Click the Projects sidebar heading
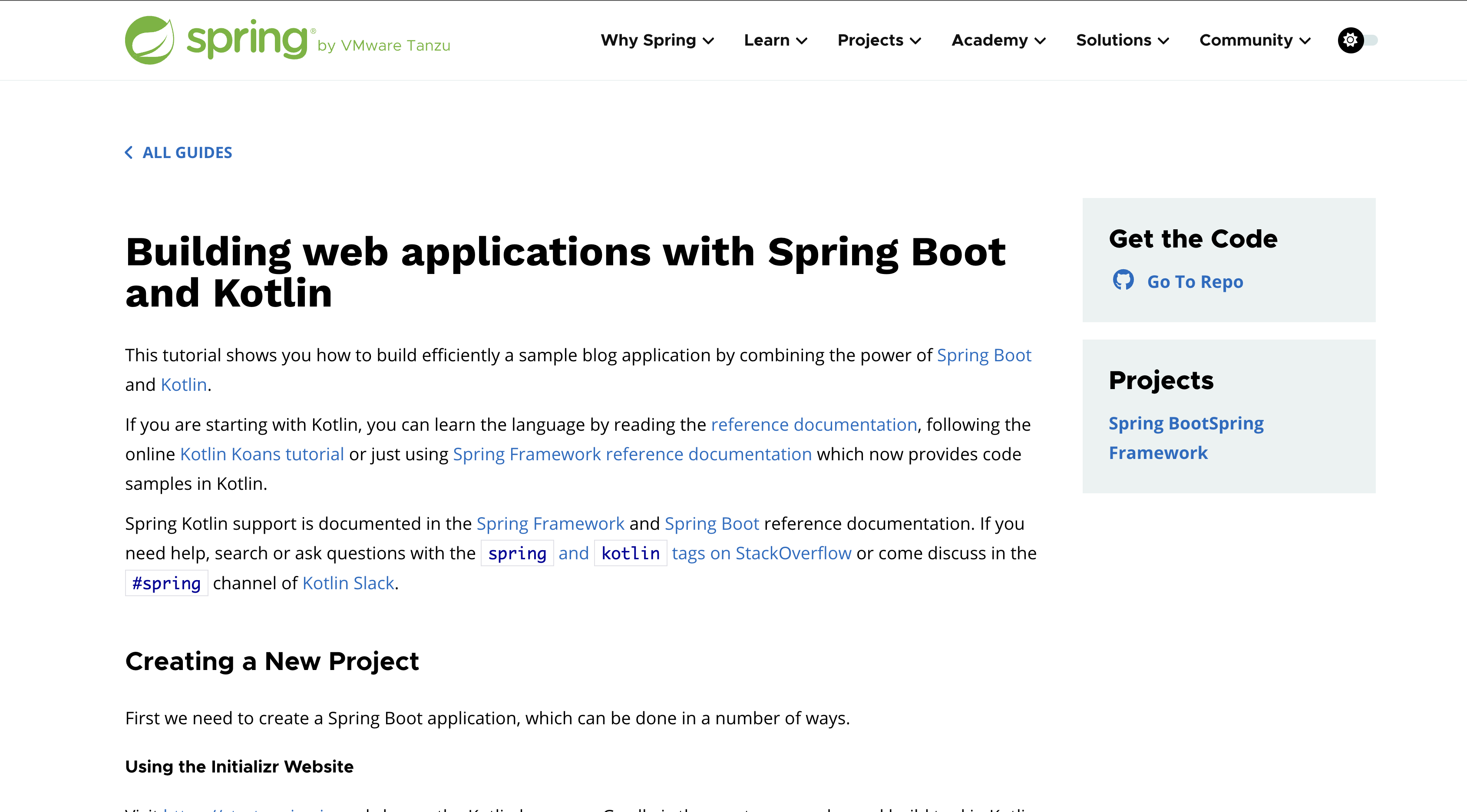 click(1161, 380)
